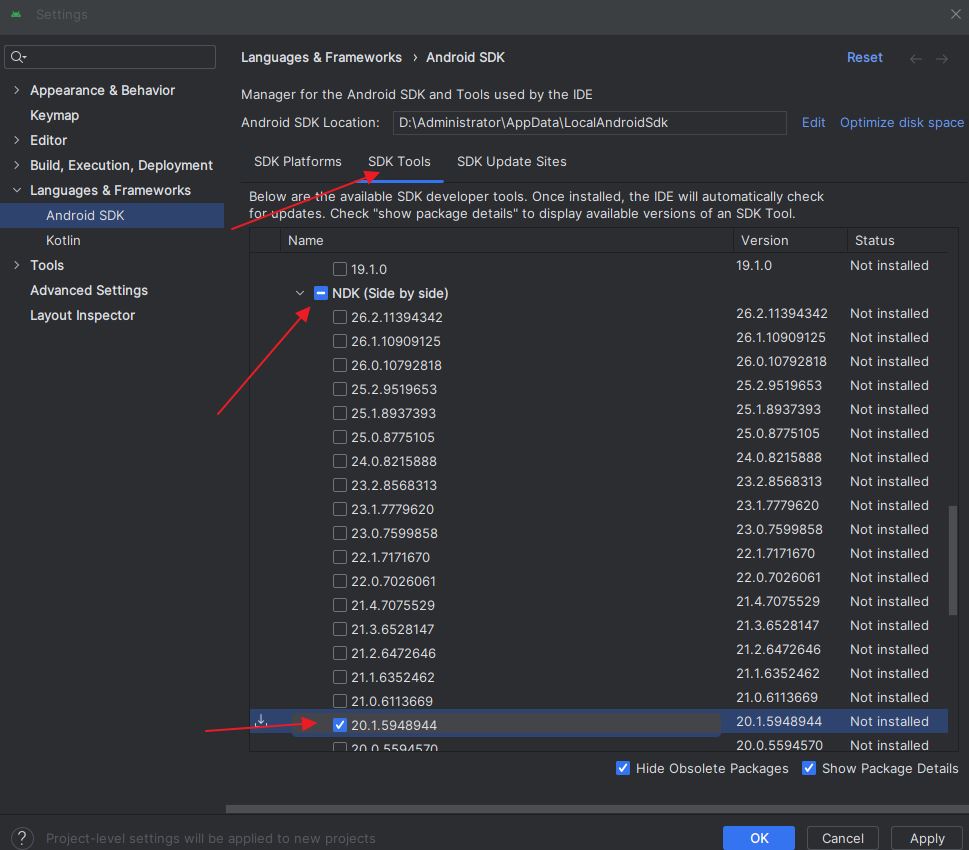The height and width of the screenshot is (850, 969).
Task: Check NDK version 26.2.11394342
Action: [340, 317]
